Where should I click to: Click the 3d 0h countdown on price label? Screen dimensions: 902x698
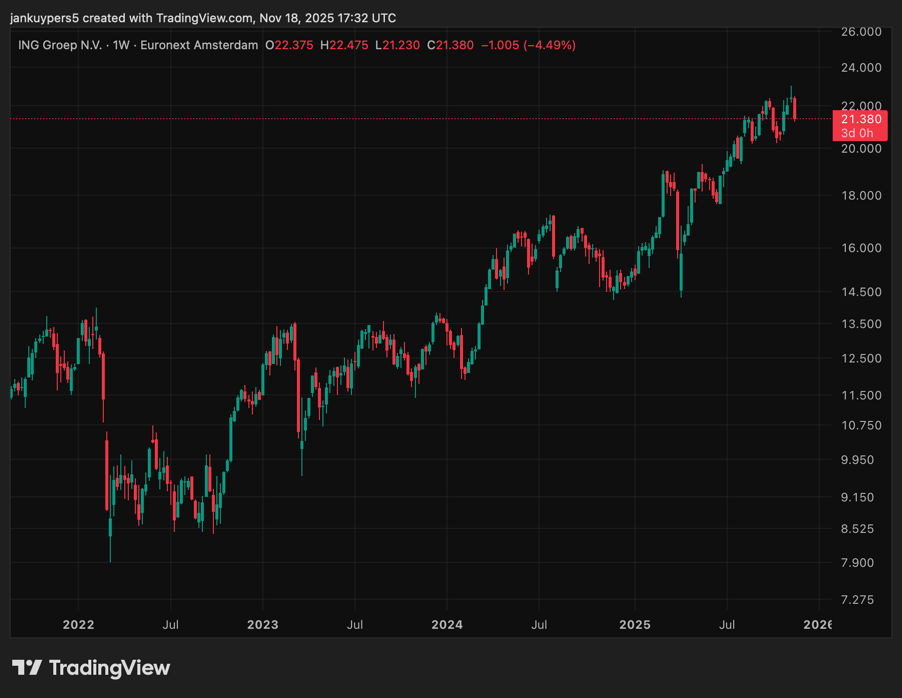pyautogui.click(x=857, y=134)
